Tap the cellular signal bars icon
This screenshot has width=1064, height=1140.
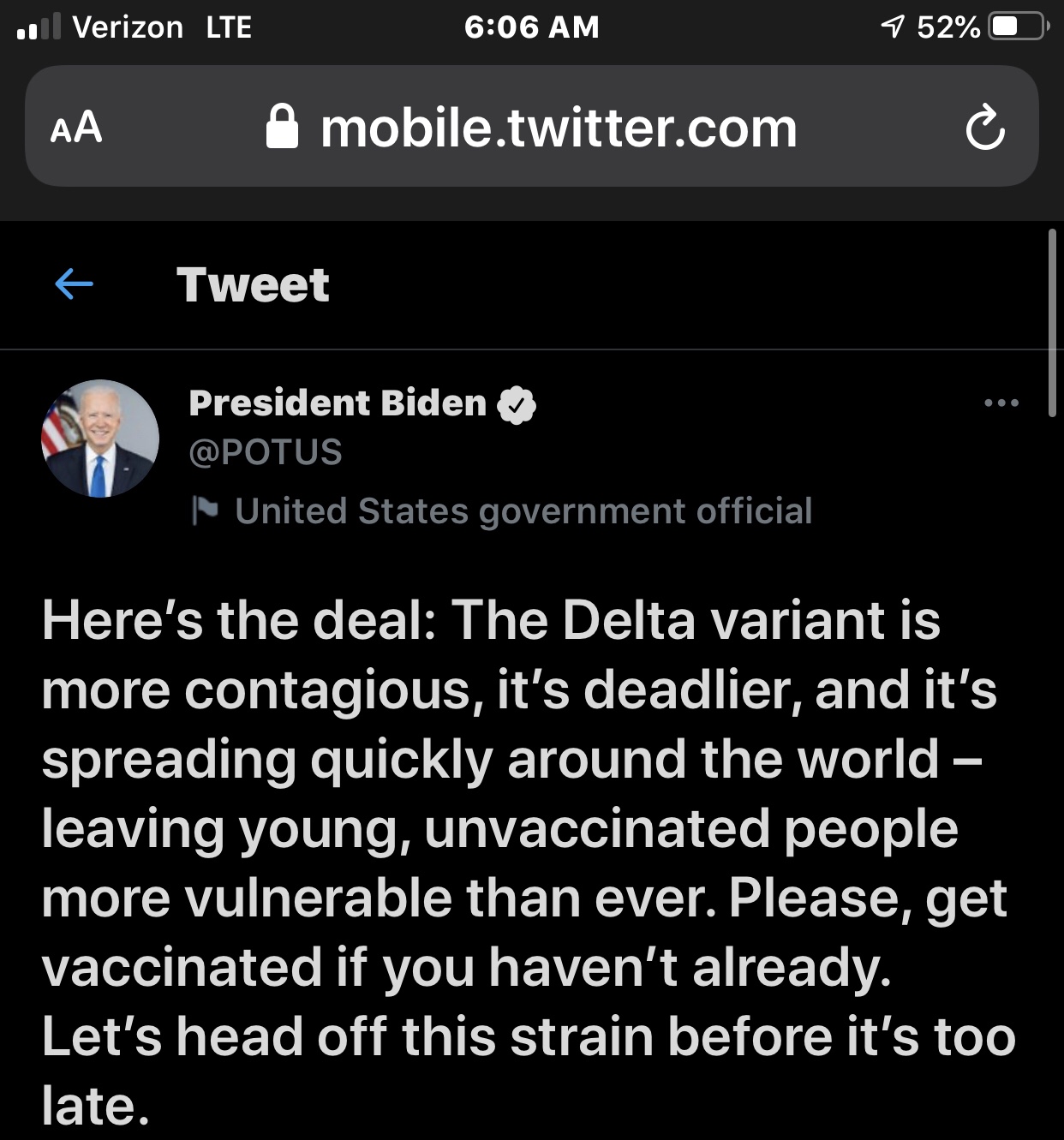point(39,27)
